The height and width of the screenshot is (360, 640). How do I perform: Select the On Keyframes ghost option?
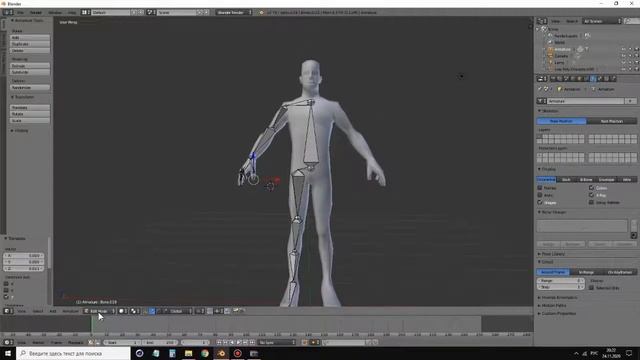point(620,272)
